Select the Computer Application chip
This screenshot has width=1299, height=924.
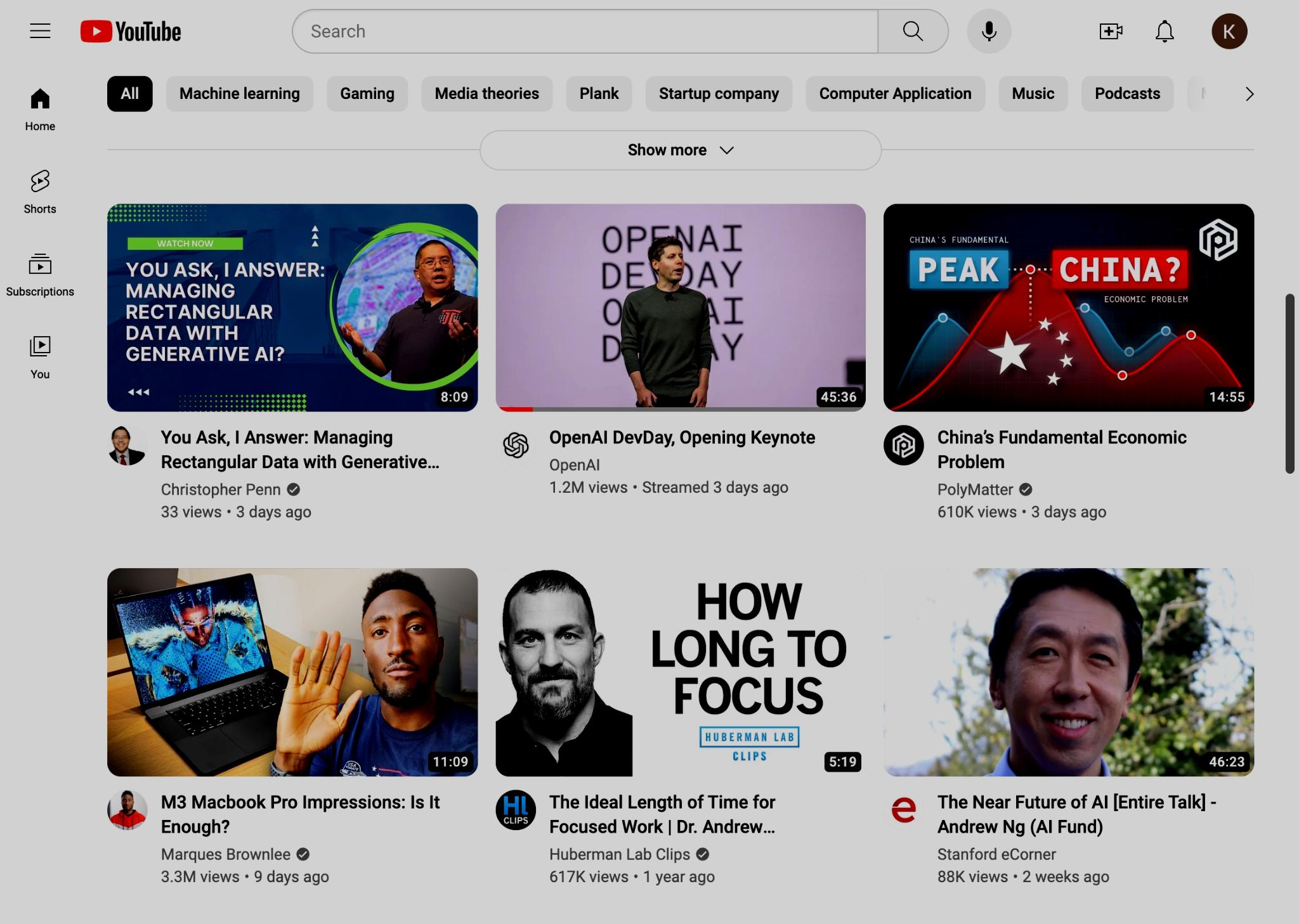[896, 94]
